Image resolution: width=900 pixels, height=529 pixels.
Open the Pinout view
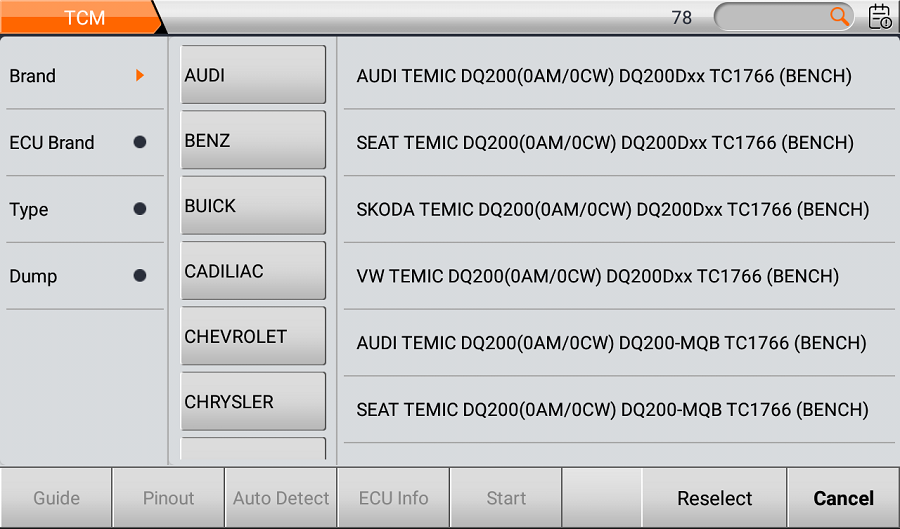coord(168,498)
